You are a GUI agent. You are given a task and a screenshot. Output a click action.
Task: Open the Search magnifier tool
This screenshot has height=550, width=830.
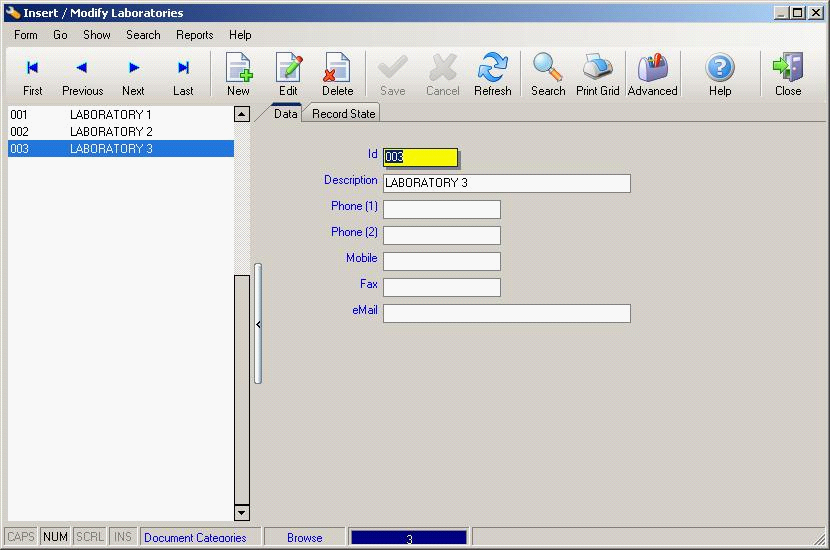(548, 75)
